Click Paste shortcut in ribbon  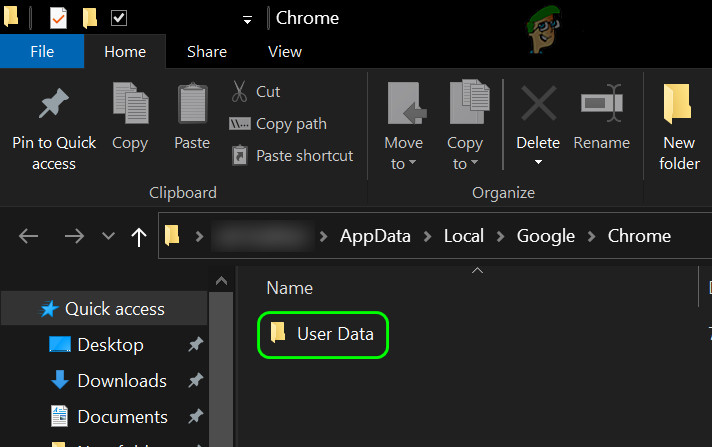pos(291,156)
